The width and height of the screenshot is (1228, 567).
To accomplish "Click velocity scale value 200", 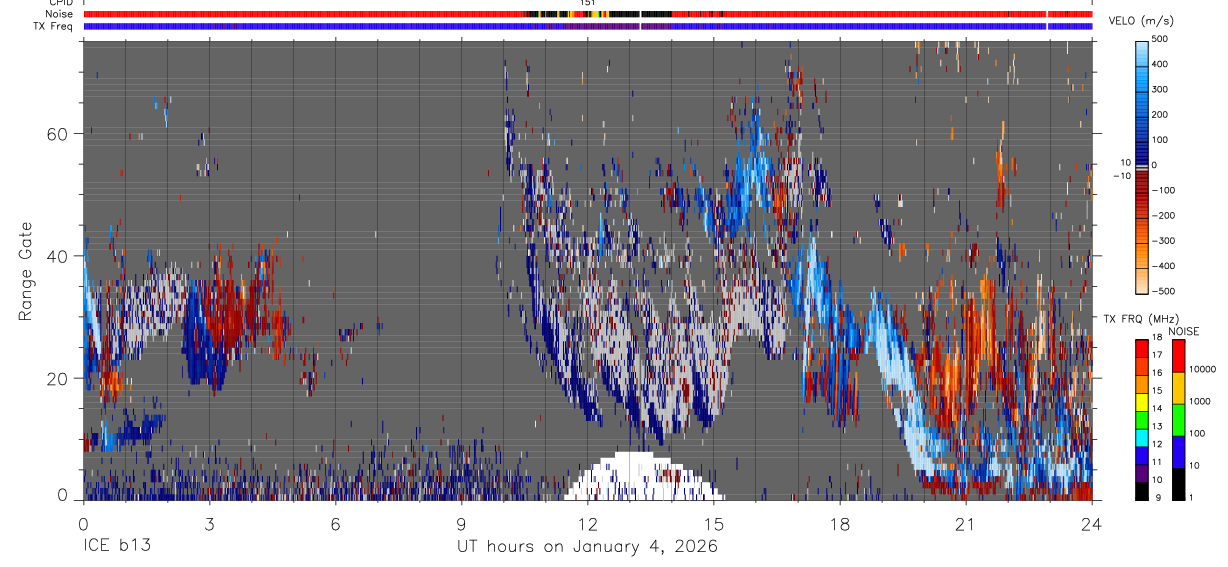I will click(1160, 115).
